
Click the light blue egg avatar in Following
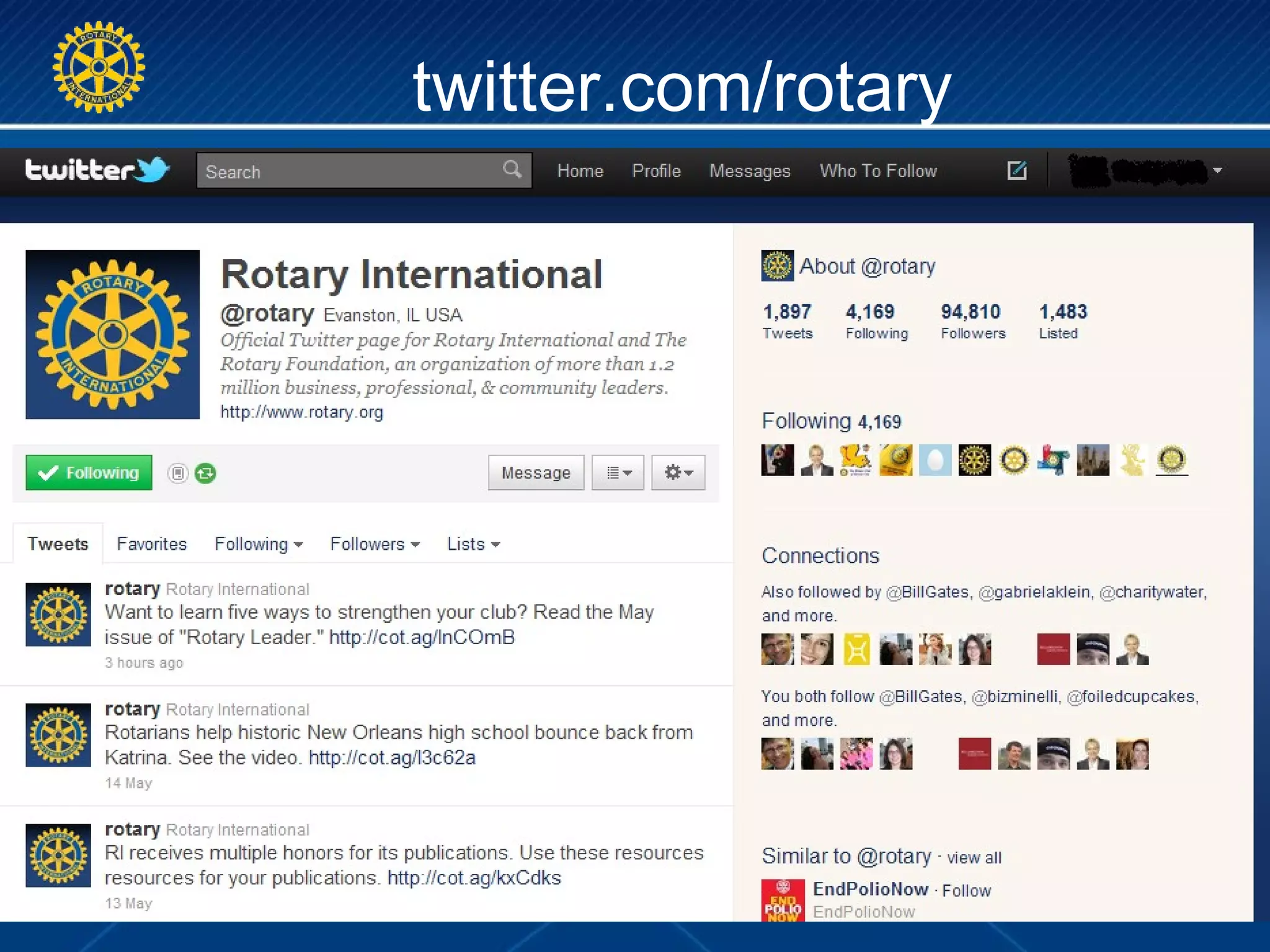click(x=935, y=460)
